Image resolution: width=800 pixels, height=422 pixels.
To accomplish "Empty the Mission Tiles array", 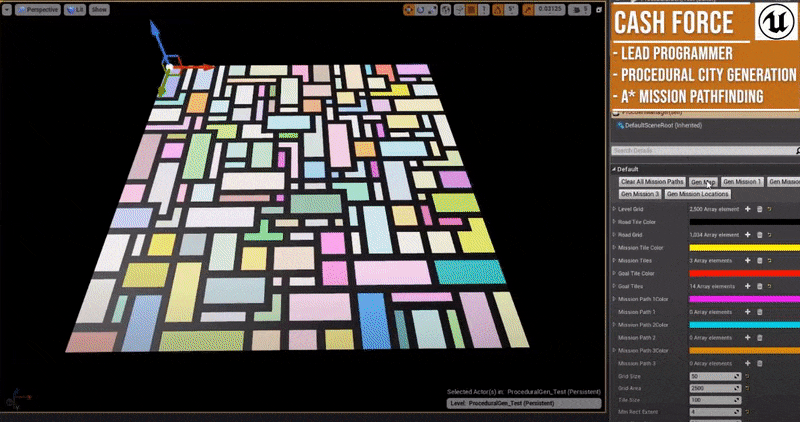I will 759,260.
